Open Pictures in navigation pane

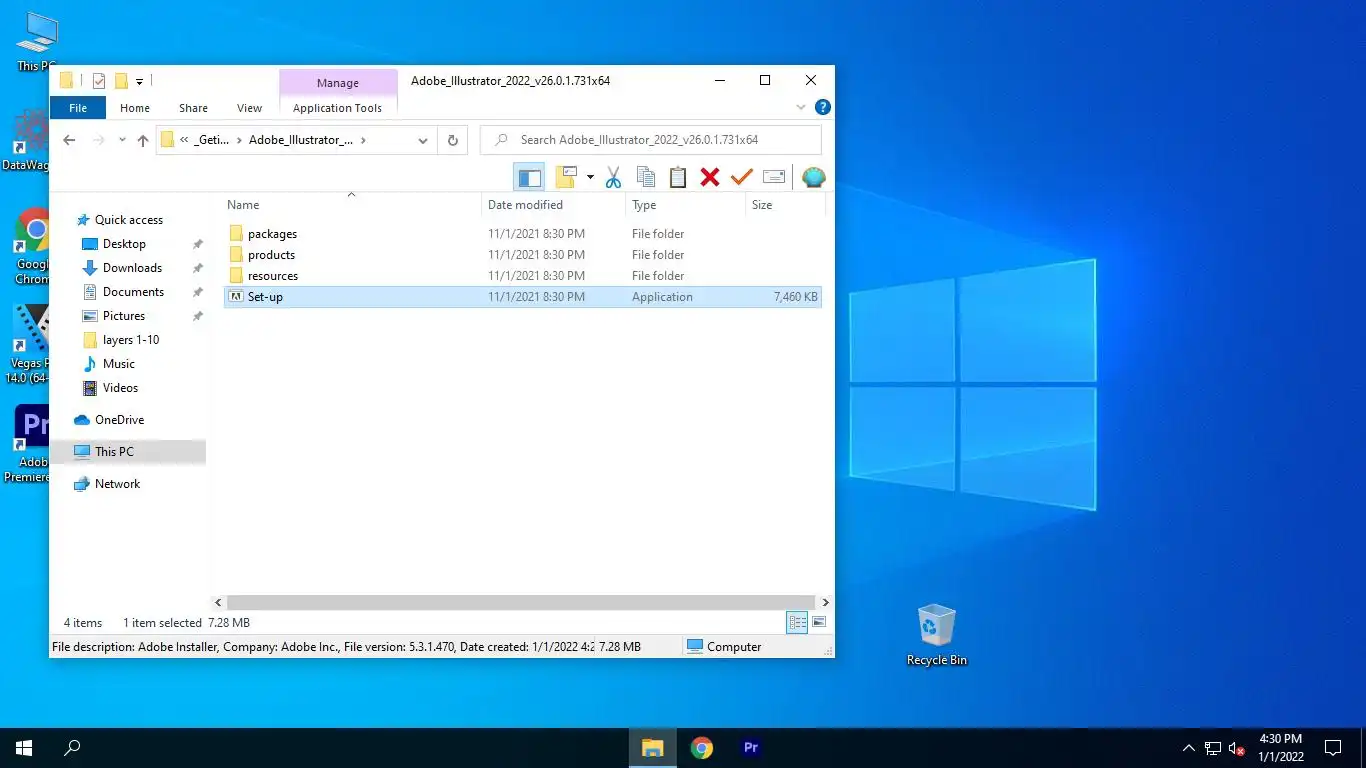124,316
